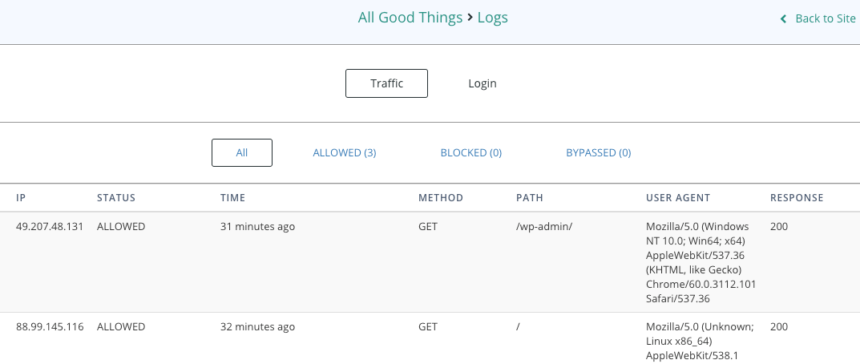Click the TIME column header

(233, 198)
